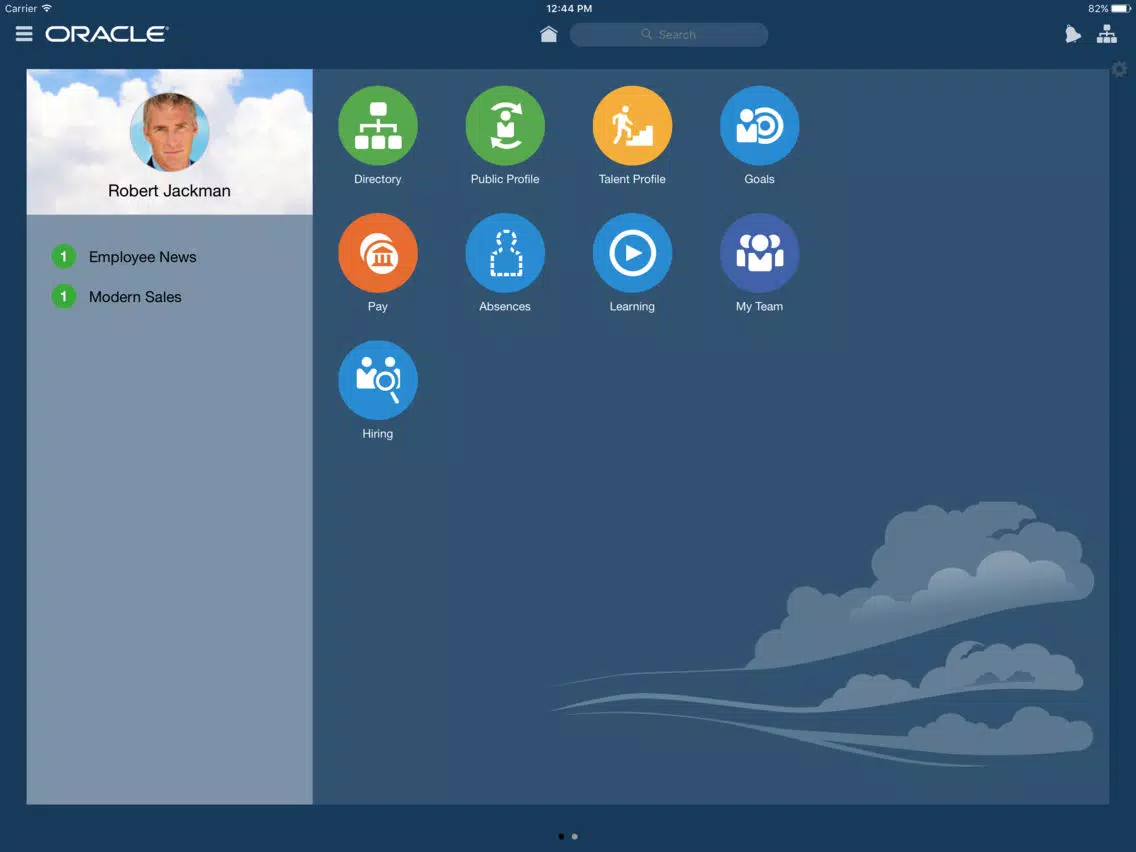Open the settings gear
Image resolution: width=1136 pixels, height=852 pixels.
point(1119,69)
